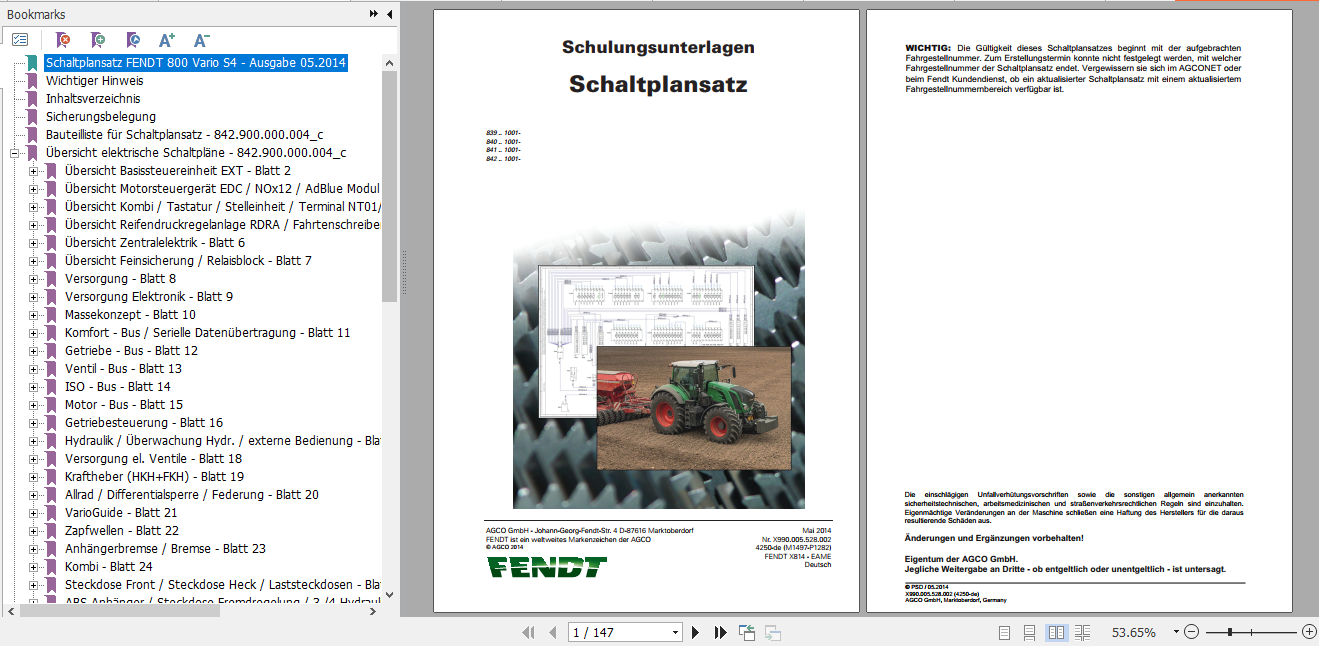Screen dimensions: 1319x646
Task: Open Komfort - Bus / Serielle Datenübertragung bookmark
Action: 207,333
